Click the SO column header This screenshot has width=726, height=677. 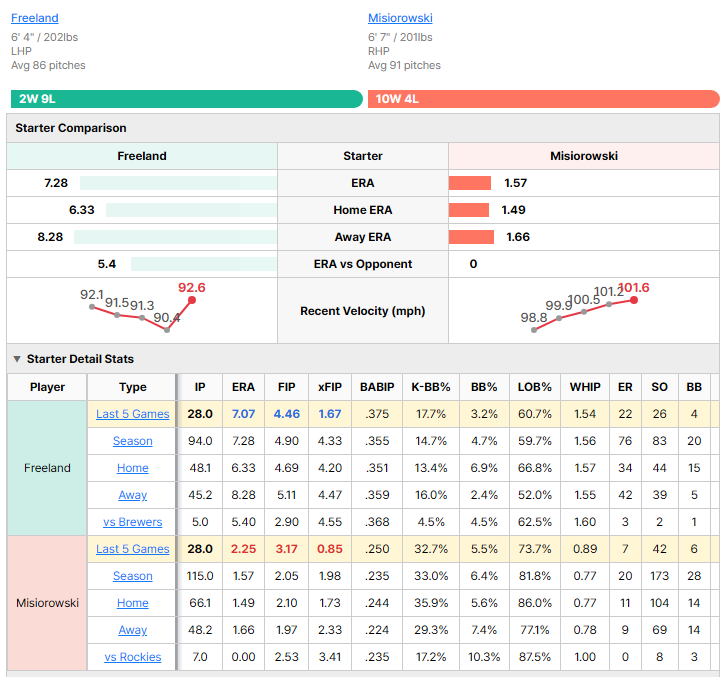click(659, 387)
